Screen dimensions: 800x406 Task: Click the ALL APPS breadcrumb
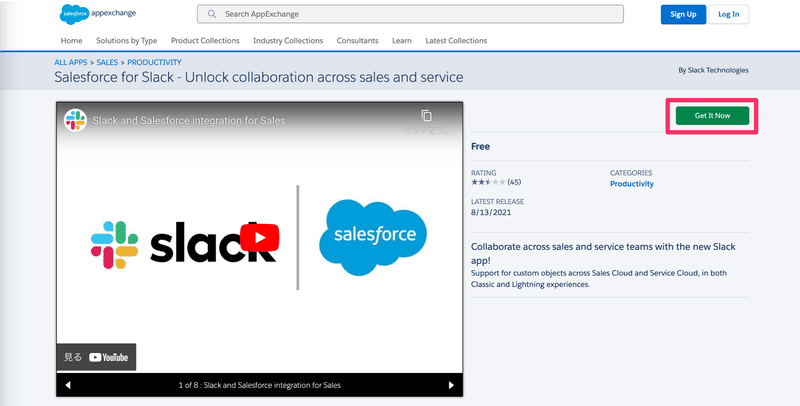[71, 62]
